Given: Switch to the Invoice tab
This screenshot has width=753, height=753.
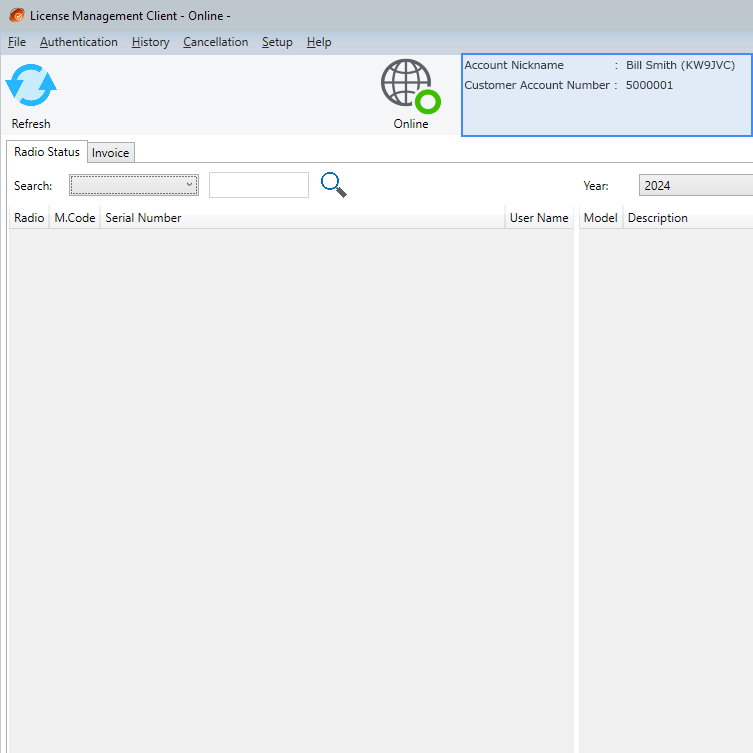Looking at the screenshot, I should 111,153.
